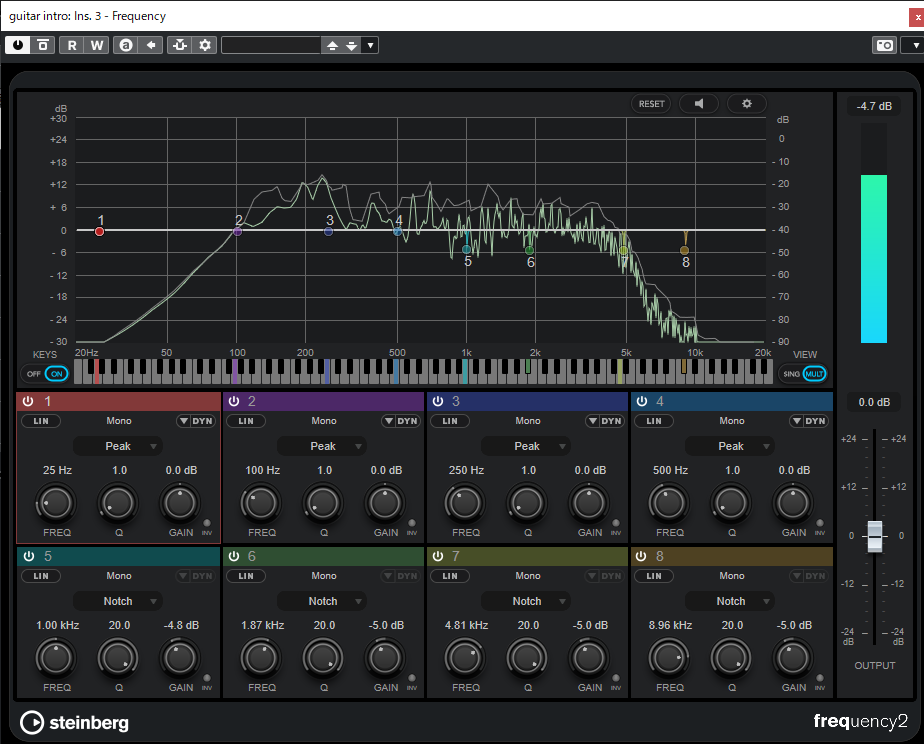Click the camera snapshot icon in the toolbar
The image size is (924, 744).
[885, 45]
